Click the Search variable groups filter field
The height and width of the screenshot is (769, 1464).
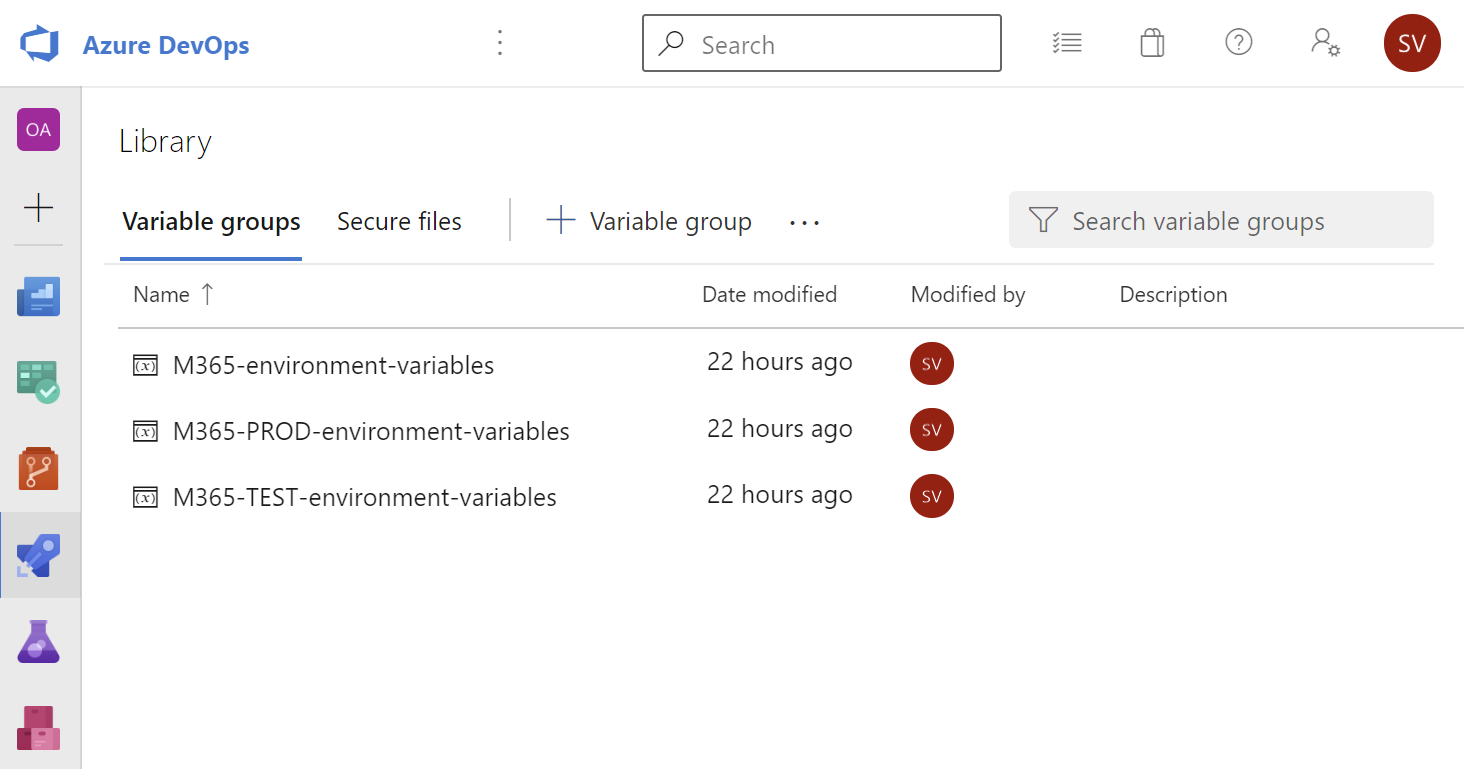pyautogui.click(x=1221, y=220)
